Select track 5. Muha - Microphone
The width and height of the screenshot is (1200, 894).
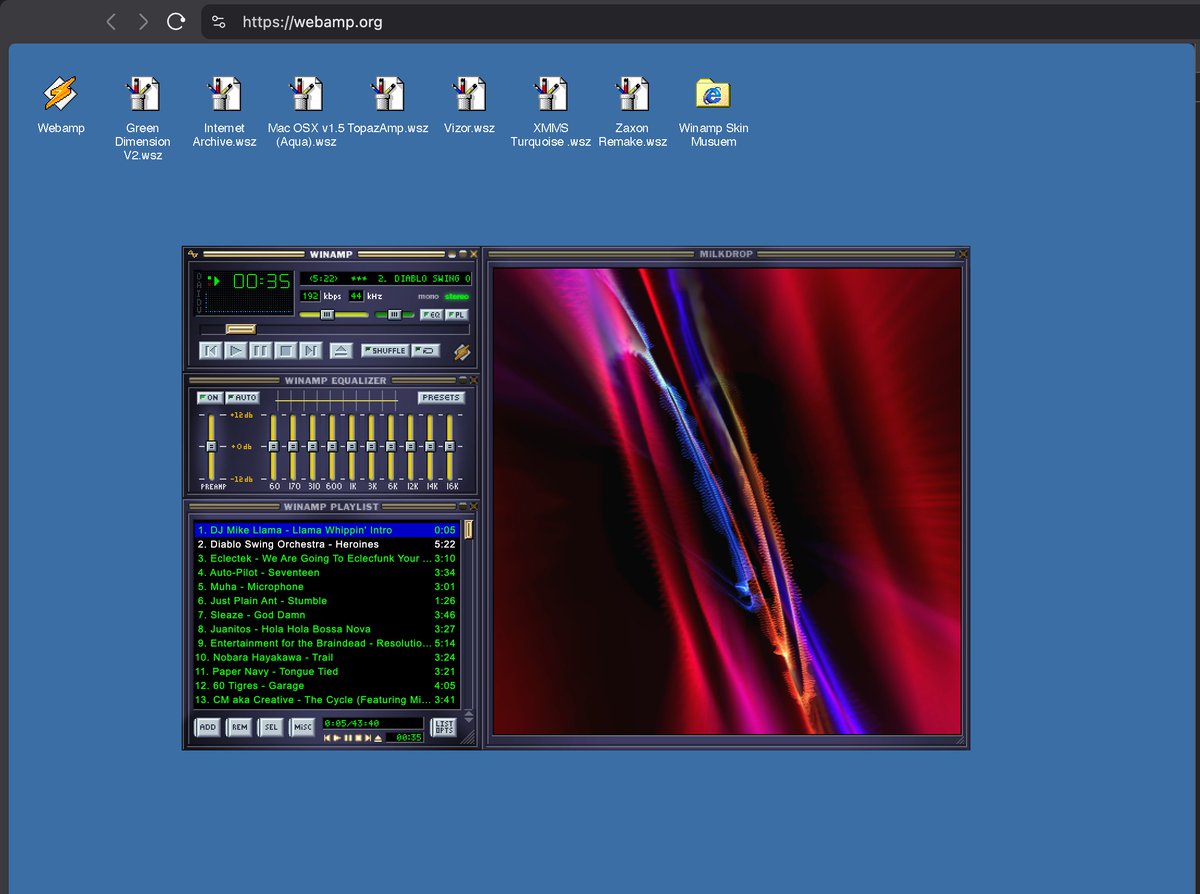[326, 586]
